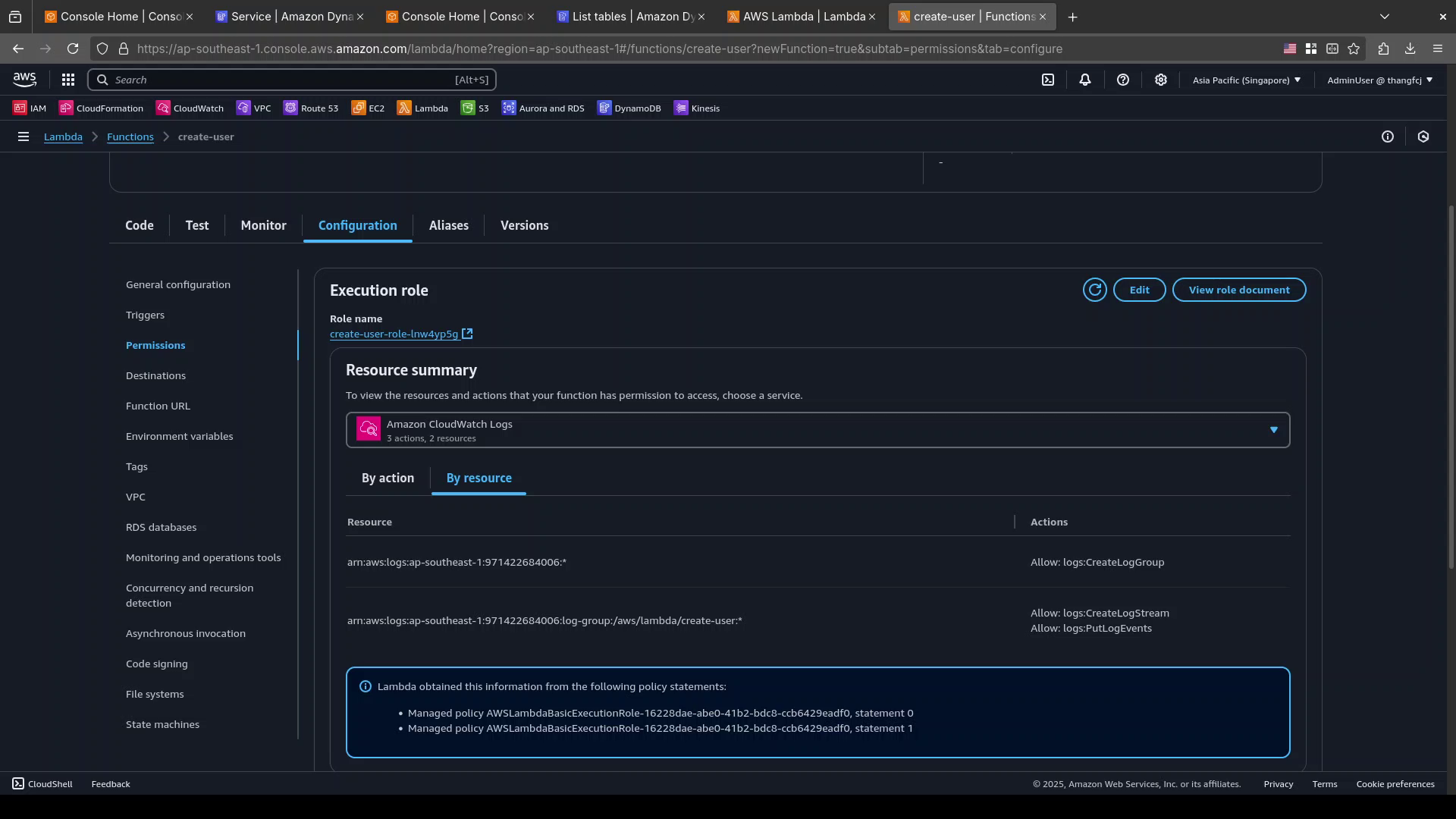Open browser downloads icon
1456x819 pixels.
point(1410,49)
